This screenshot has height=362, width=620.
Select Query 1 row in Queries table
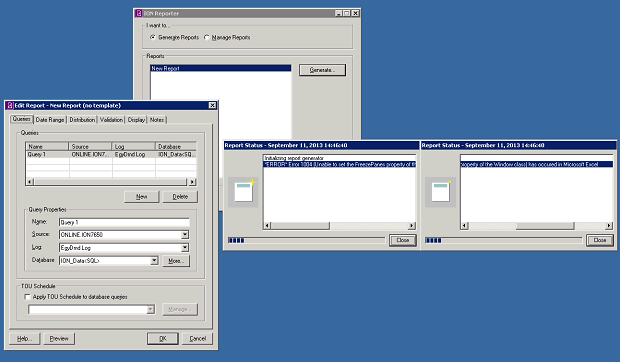111,155
